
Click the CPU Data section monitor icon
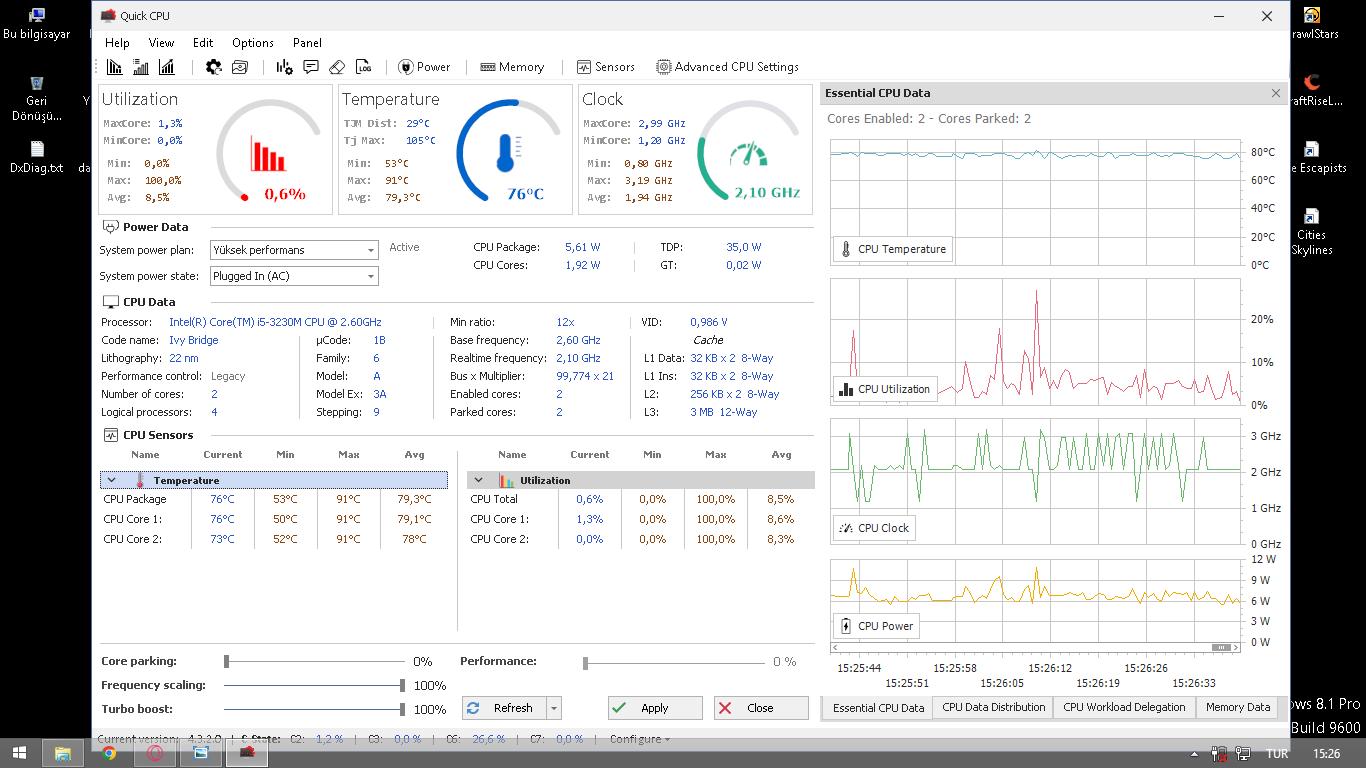[110, 302]
